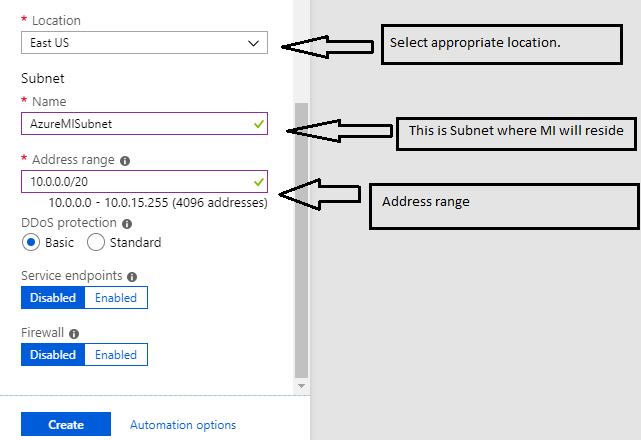Set Firewall to Enabled
The image size is (641, 440).
point(116,355)
